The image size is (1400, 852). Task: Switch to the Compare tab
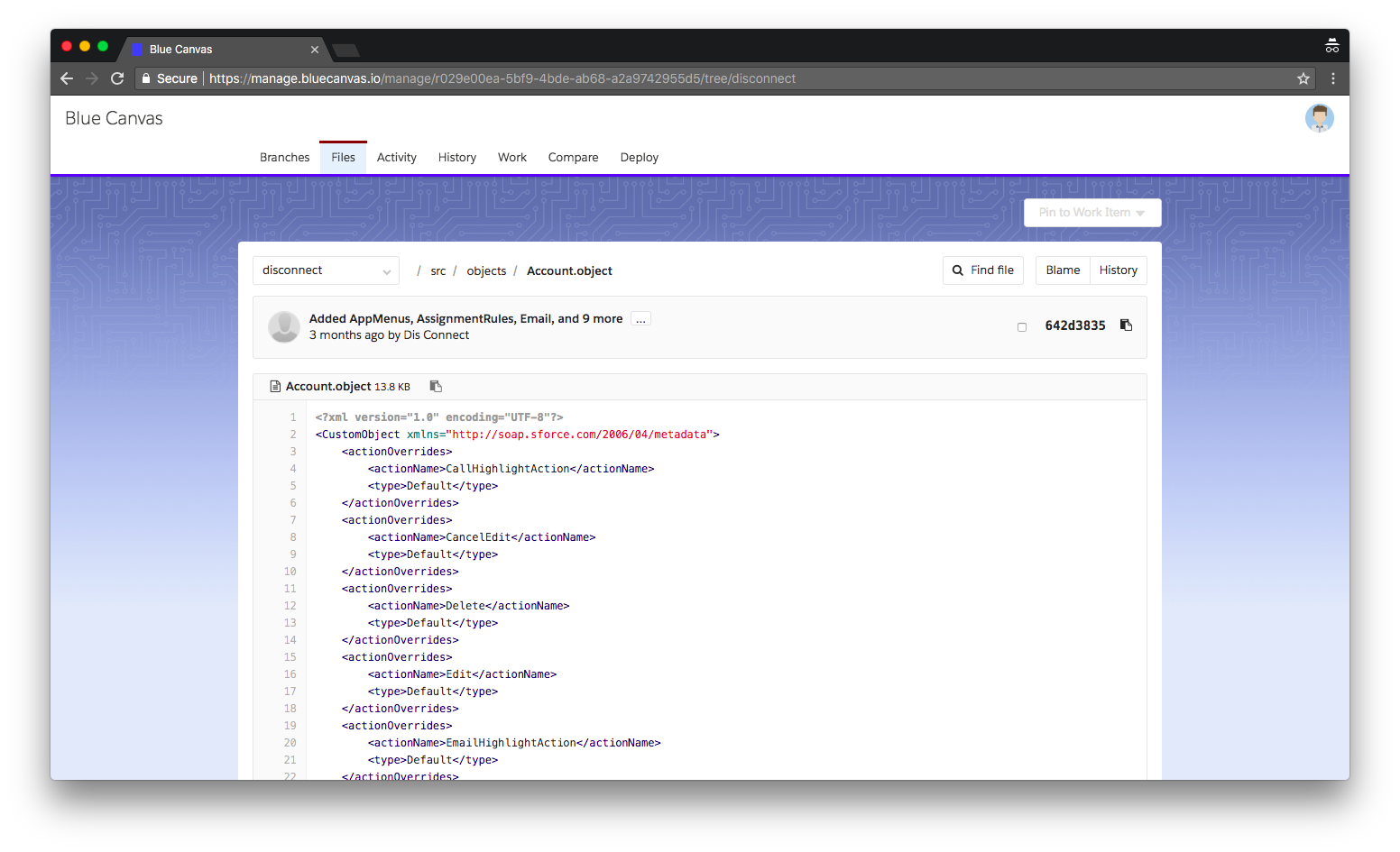coord(574,157)
